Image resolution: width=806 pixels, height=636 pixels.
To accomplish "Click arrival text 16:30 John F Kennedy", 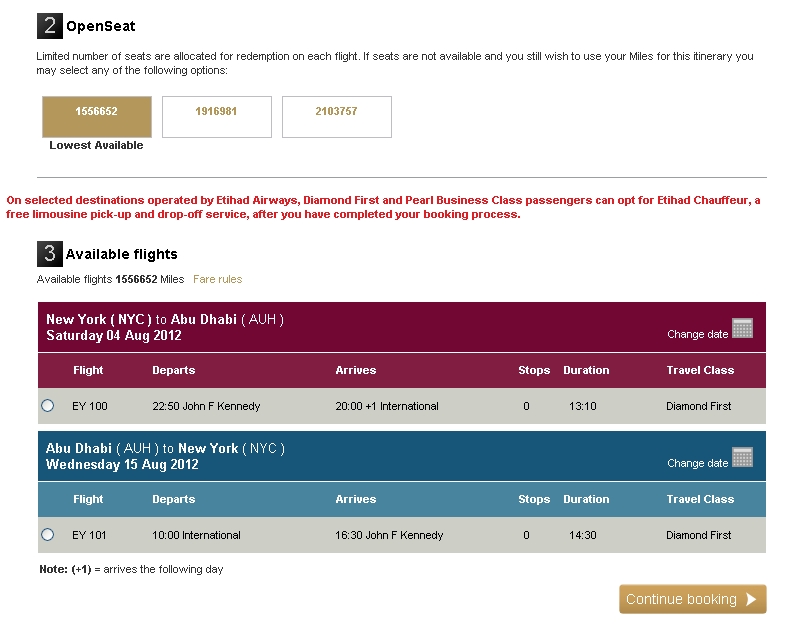I will (x=389, y=535).
